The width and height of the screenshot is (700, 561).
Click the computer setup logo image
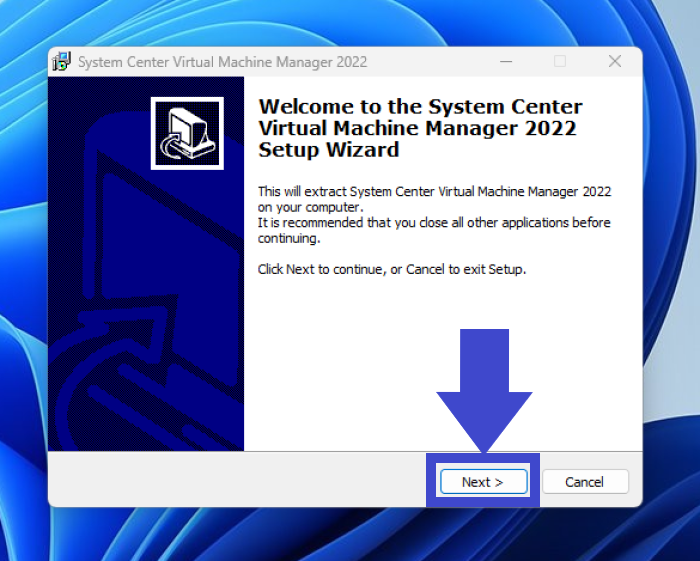187,133
